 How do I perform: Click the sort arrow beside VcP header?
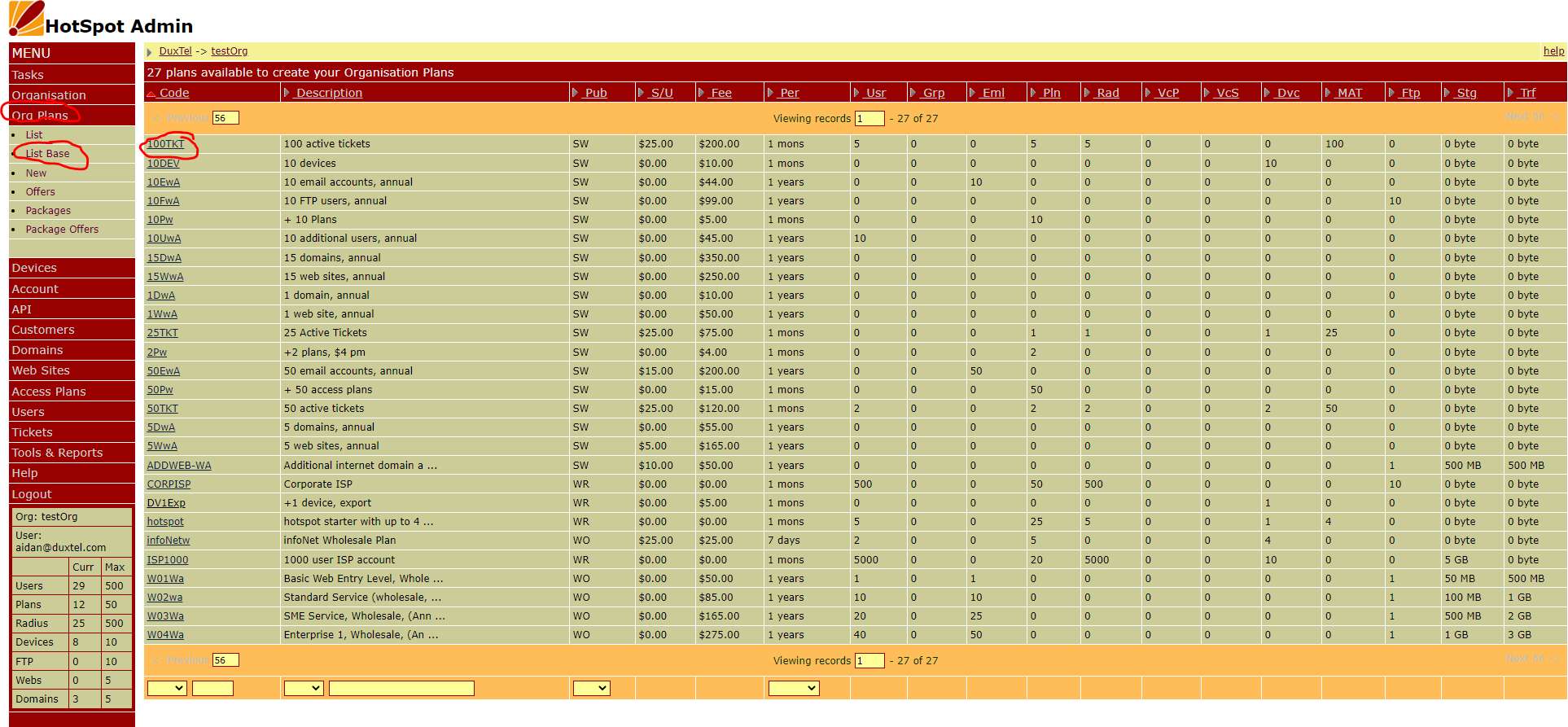click(1149, 93)
